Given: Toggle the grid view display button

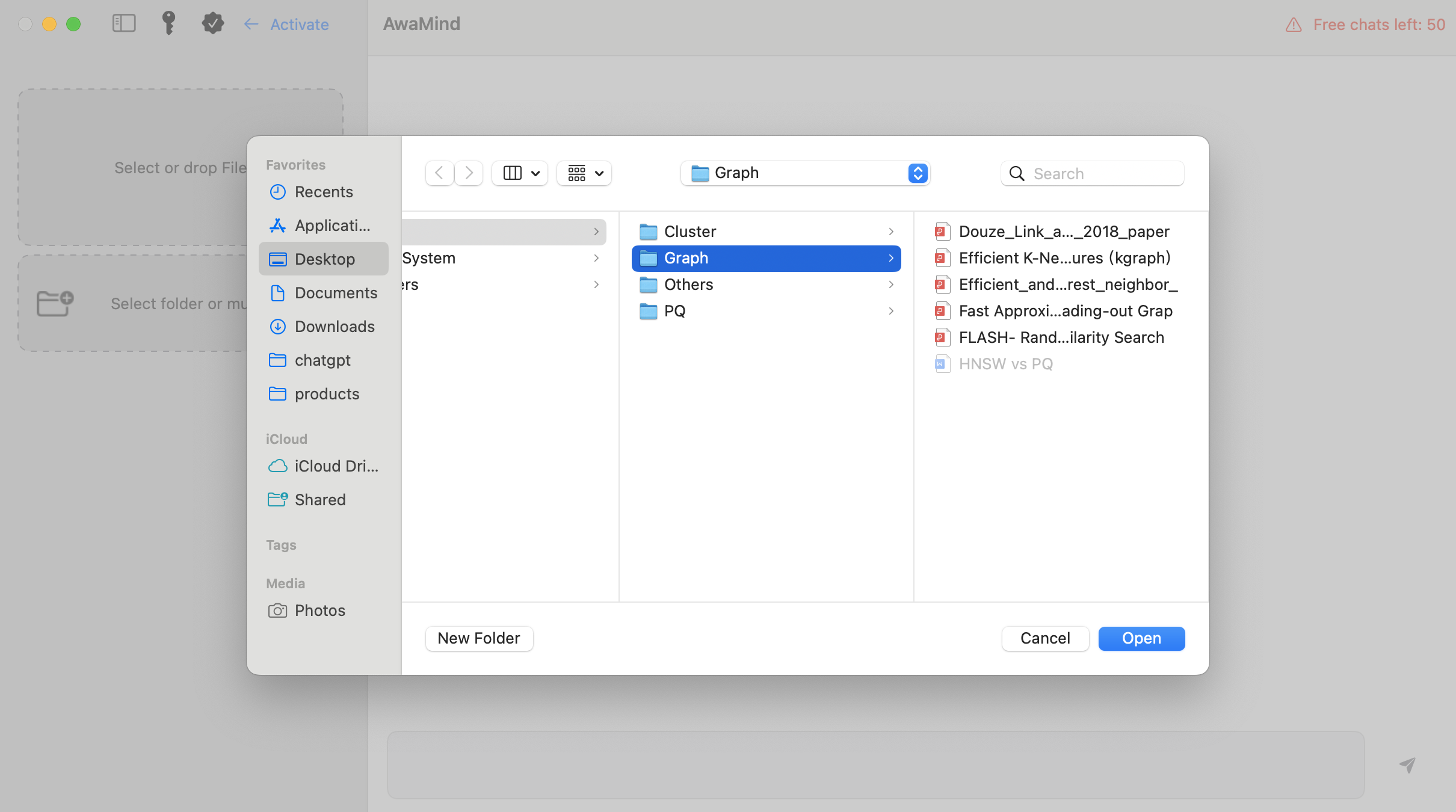Looking at the screenshot, I should coord(584,173).
